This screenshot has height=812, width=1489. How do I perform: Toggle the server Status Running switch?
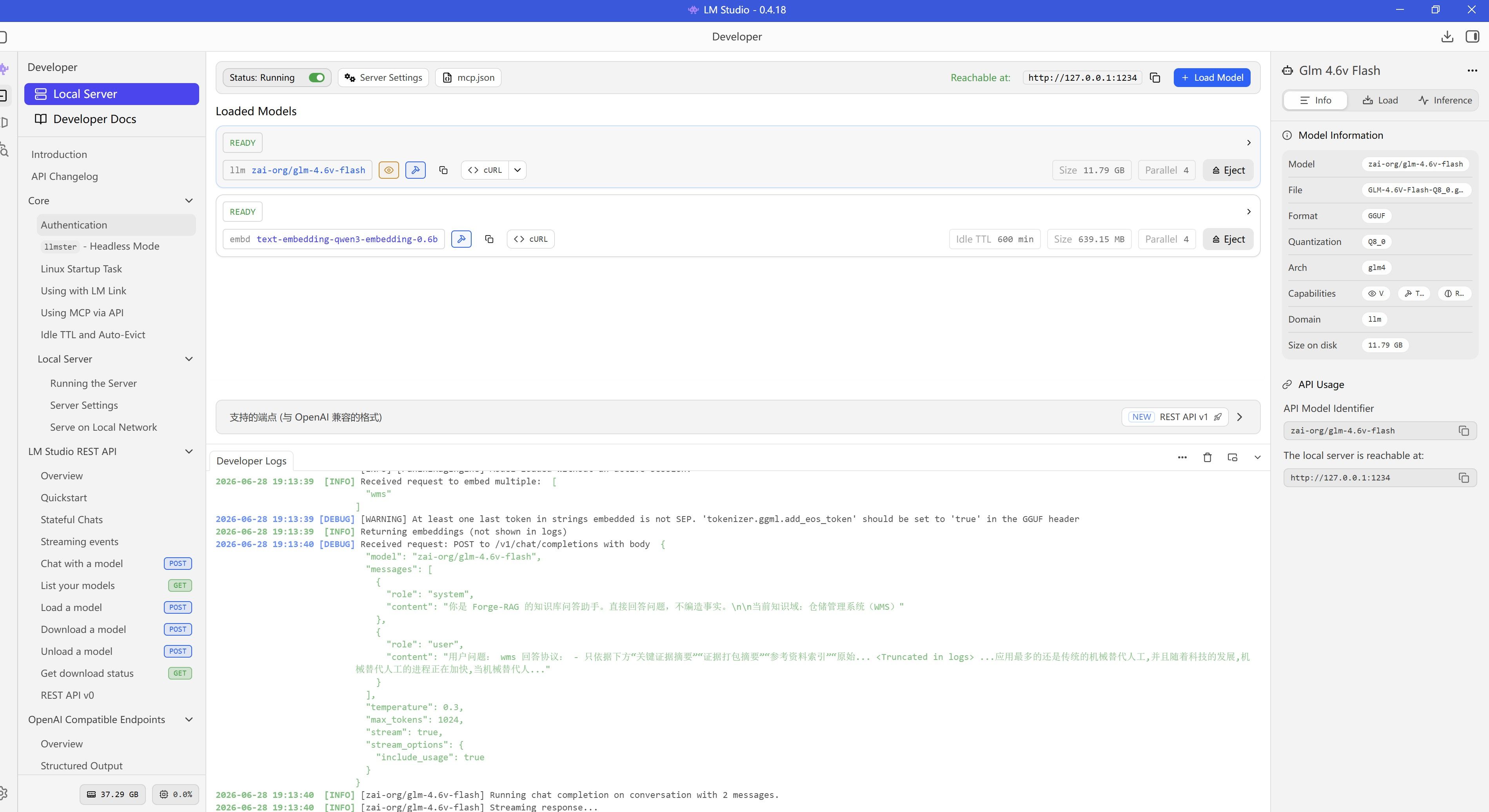point(317,78)
